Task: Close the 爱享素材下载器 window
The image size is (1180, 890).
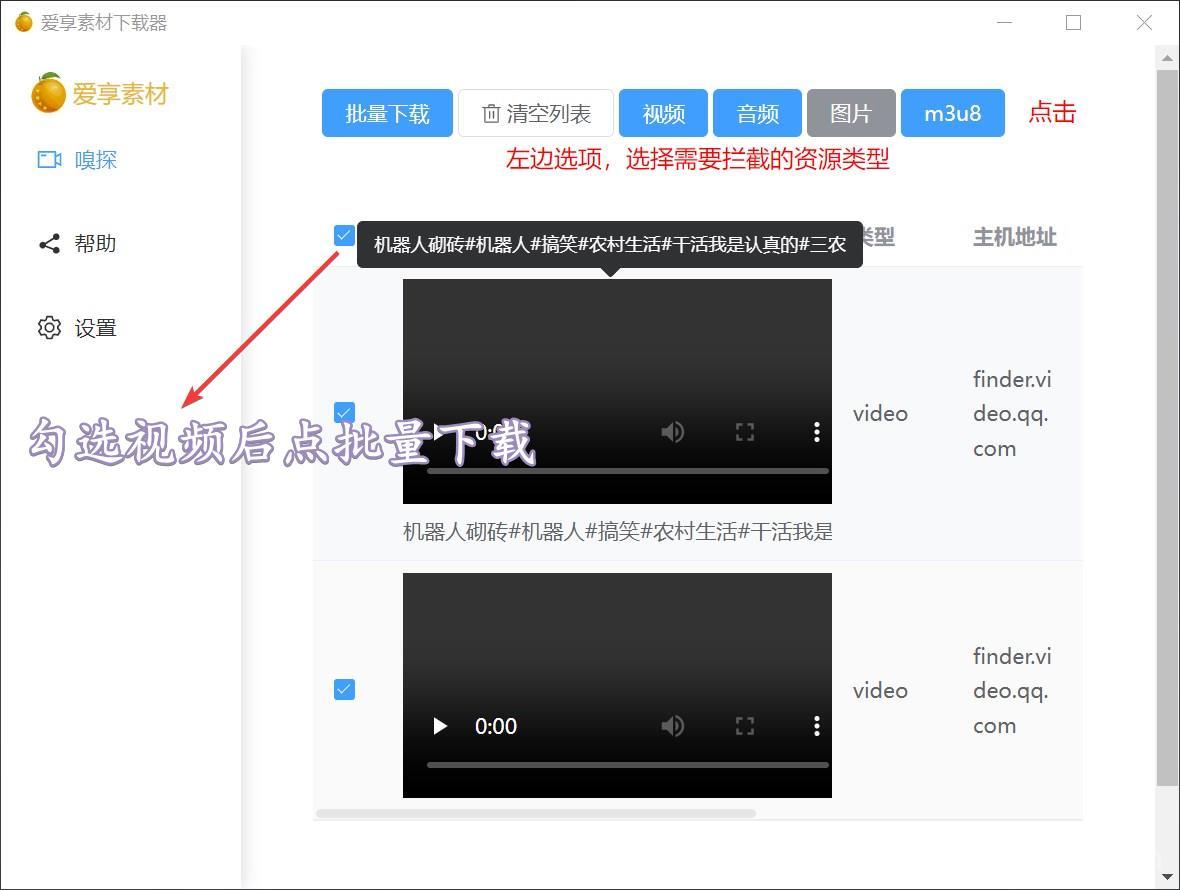Action: point(1144,23)
